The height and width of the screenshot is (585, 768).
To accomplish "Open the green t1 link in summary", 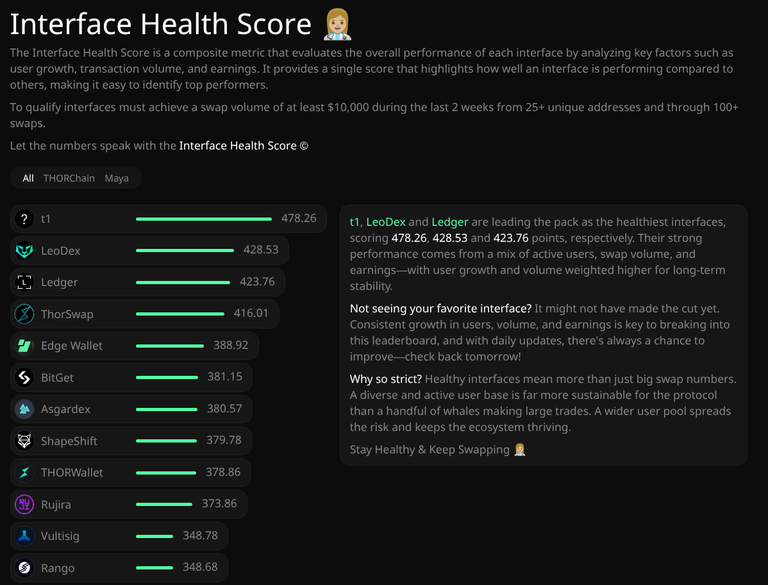I will (354, 222).
